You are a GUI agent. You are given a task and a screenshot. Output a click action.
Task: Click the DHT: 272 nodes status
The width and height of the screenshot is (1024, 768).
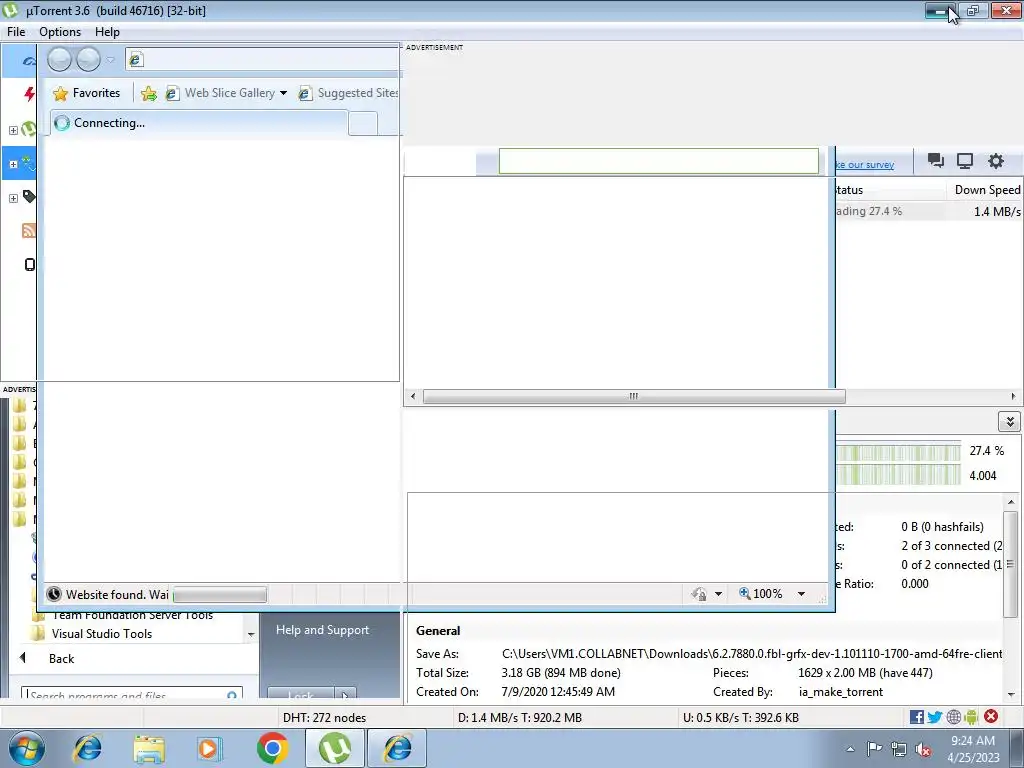click(x=325, y=718)
